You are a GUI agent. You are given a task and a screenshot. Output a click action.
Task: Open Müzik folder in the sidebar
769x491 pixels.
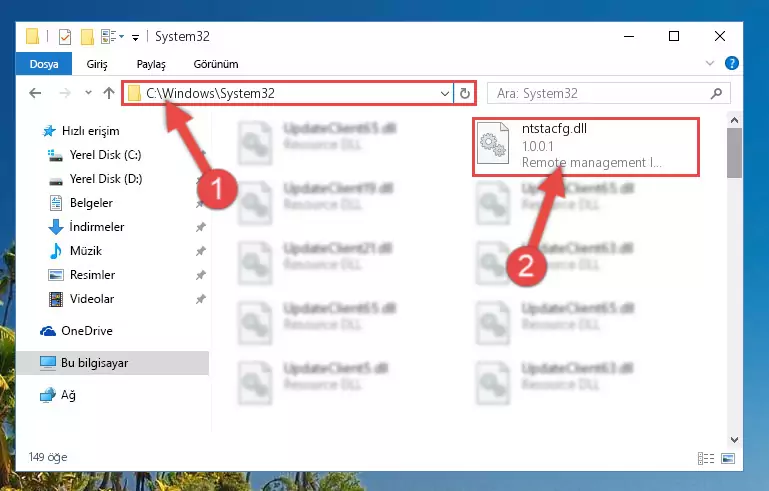pos(86,251)
